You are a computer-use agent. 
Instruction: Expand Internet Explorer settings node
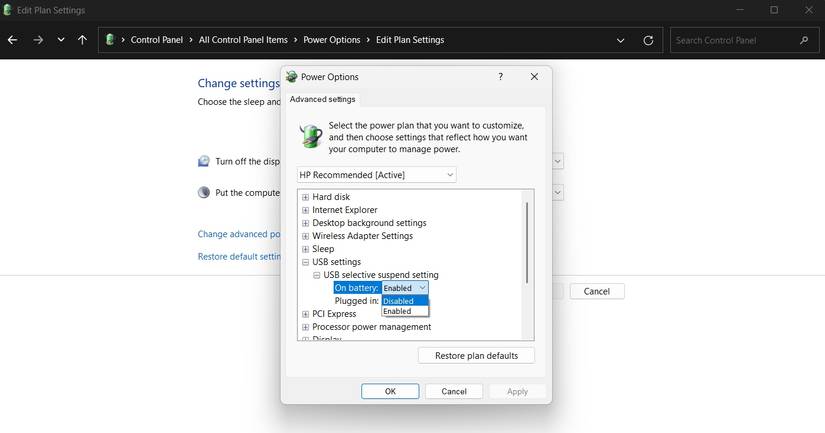tap(305, 210)
